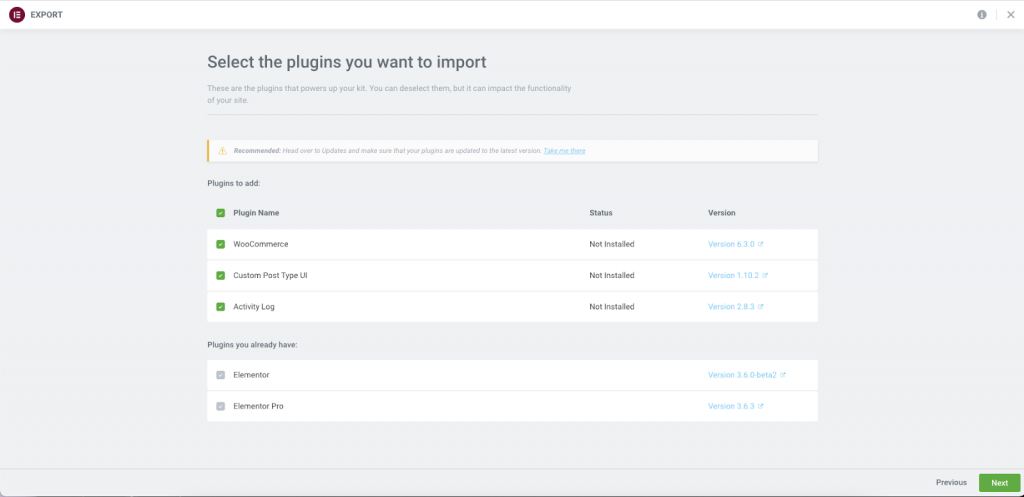Image resolution: width=1024 pixels, height=497 pixels.
Task: Click the warning icon in recommendation notice
Action: tap(223, 151)
